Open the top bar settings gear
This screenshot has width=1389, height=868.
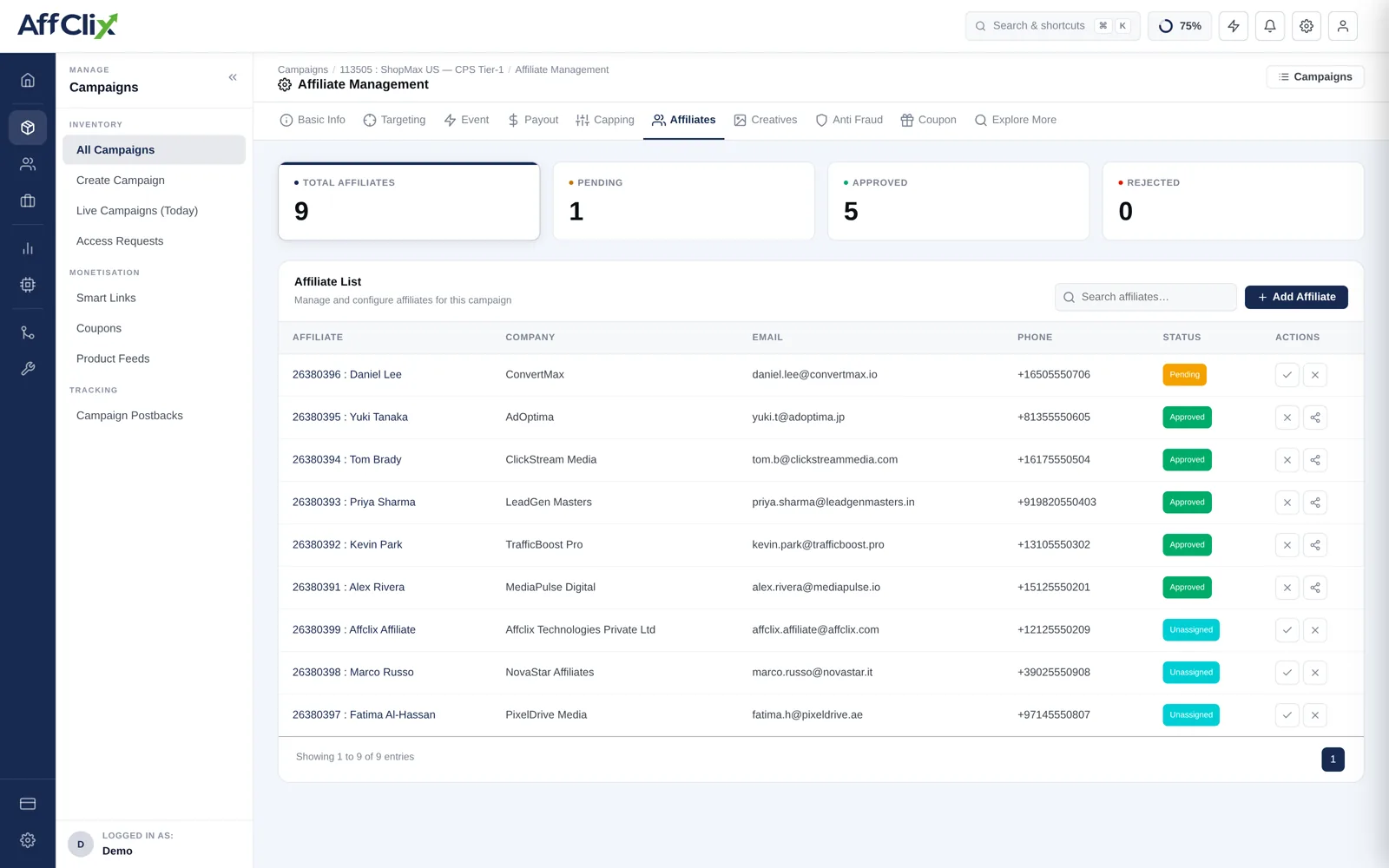1307,26
